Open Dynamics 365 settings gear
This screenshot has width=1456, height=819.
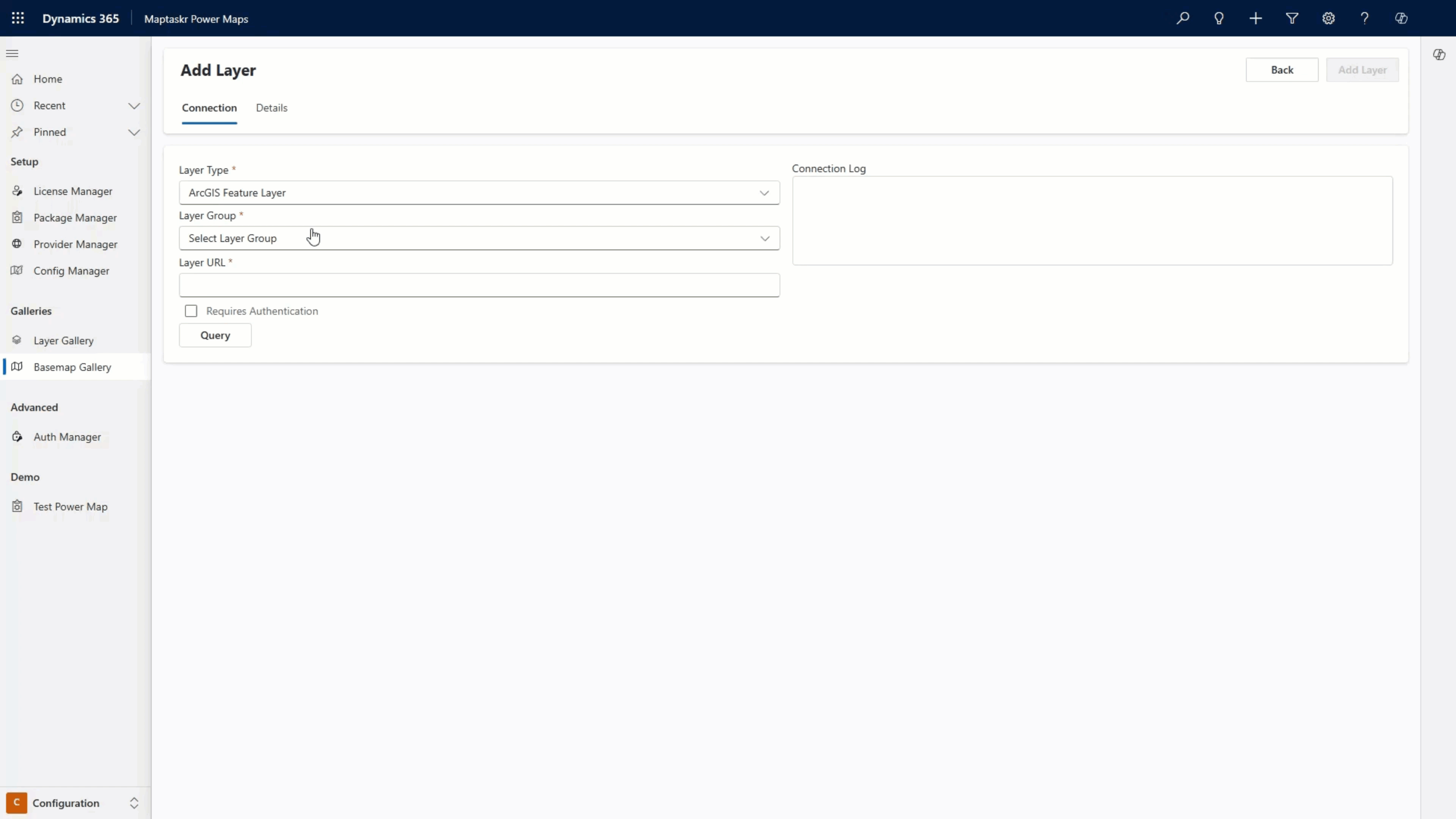tap(1328, 18)
